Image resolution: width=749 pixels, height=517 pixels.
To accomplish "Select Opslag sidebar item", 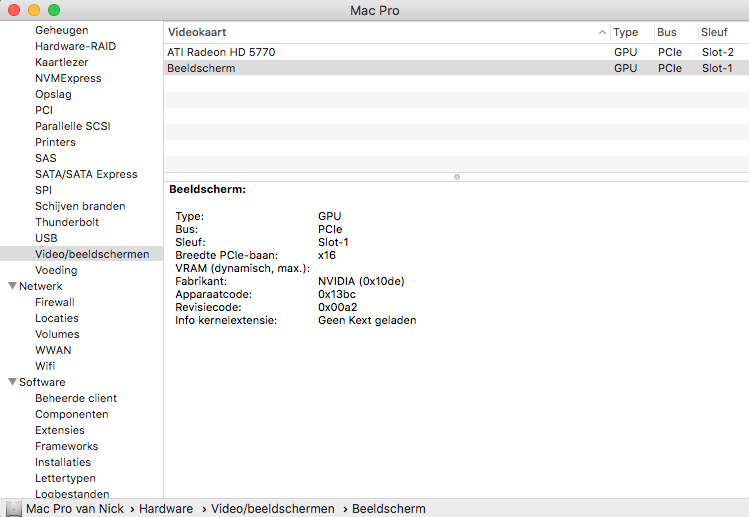I will click(53, 94).
